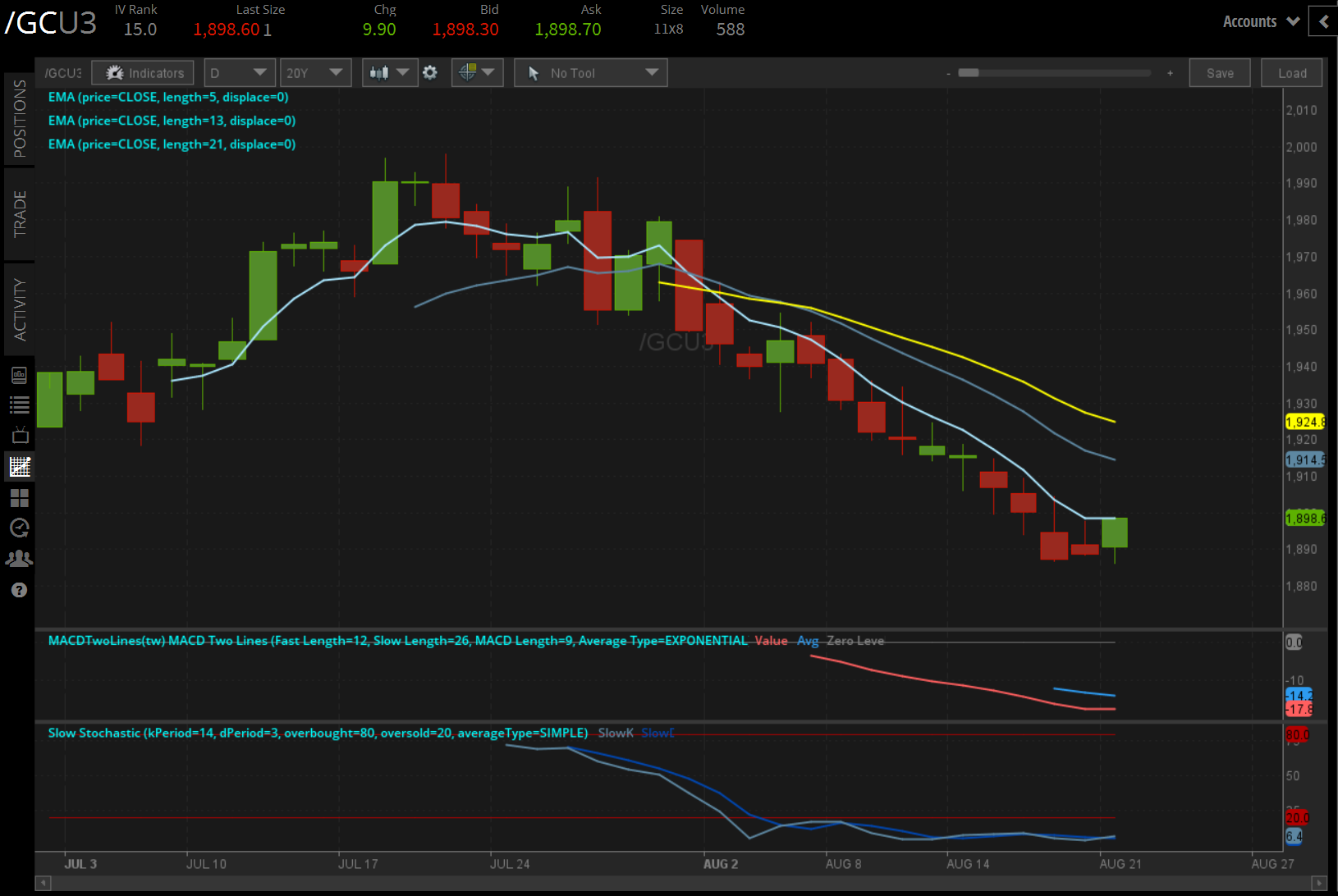This screenshot has height=896, width=1338.
Task: Click the green 1,898.6 price tag
Action: [1304, 518]
